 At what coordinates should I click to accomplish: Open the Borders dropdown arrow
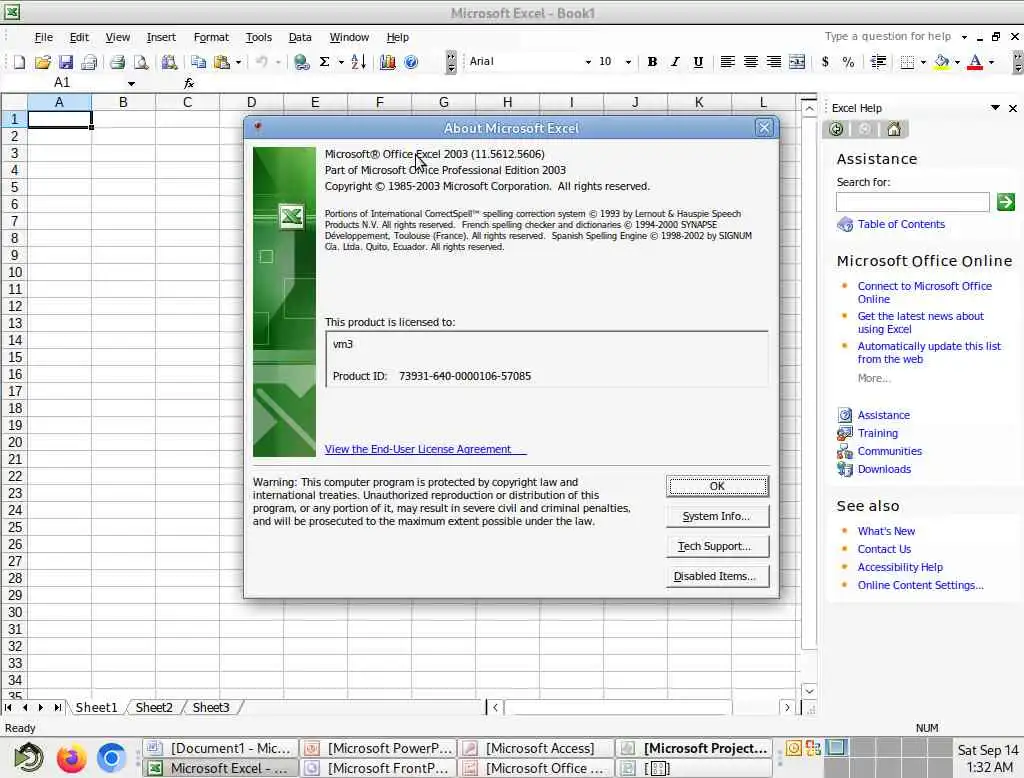point(923,62)
